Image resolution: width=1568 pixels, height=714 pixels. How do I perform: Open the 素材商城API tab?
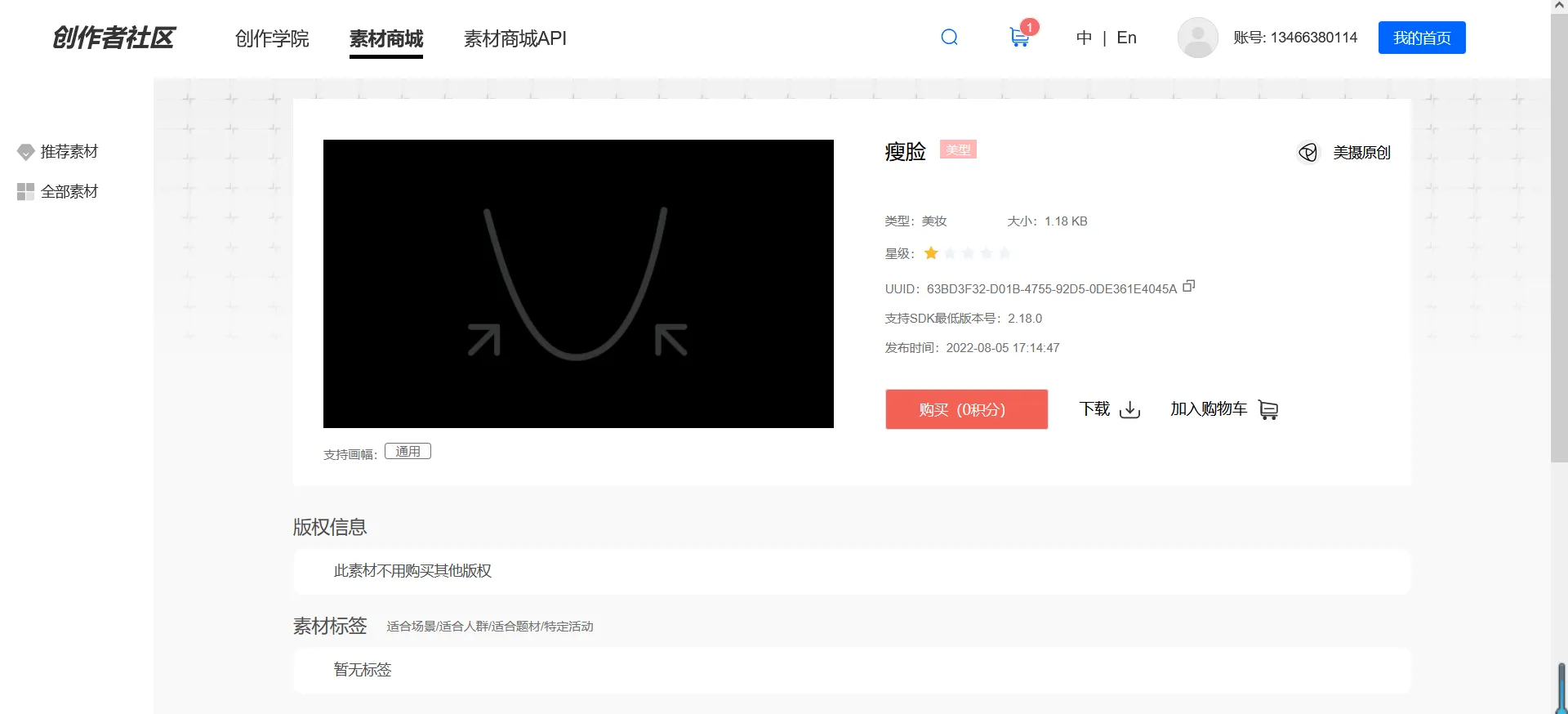pyautogui.click(x=514, y=38)
